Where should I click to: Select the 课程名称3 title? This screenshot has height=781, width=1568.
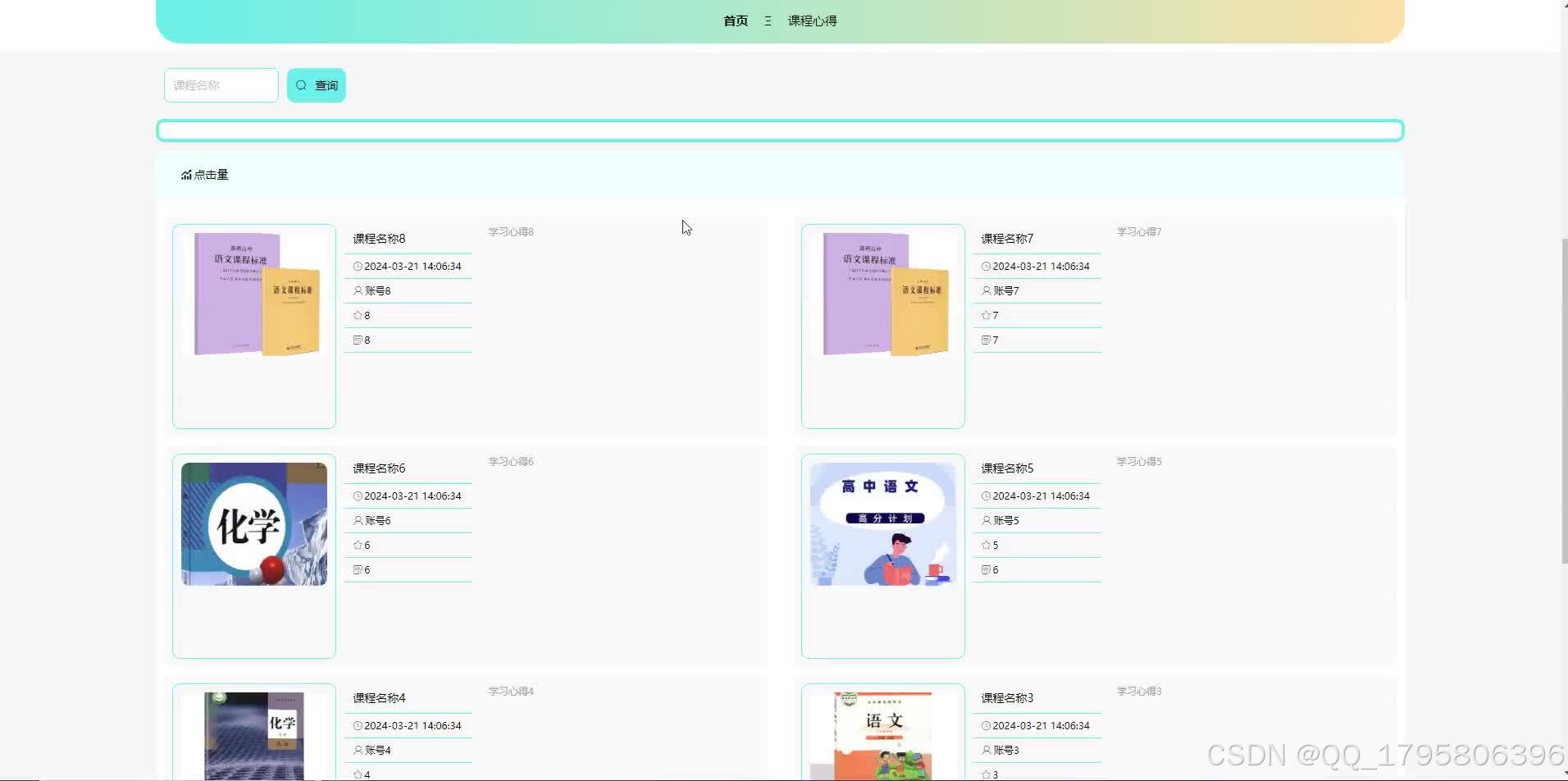[x=1007, y=698]
